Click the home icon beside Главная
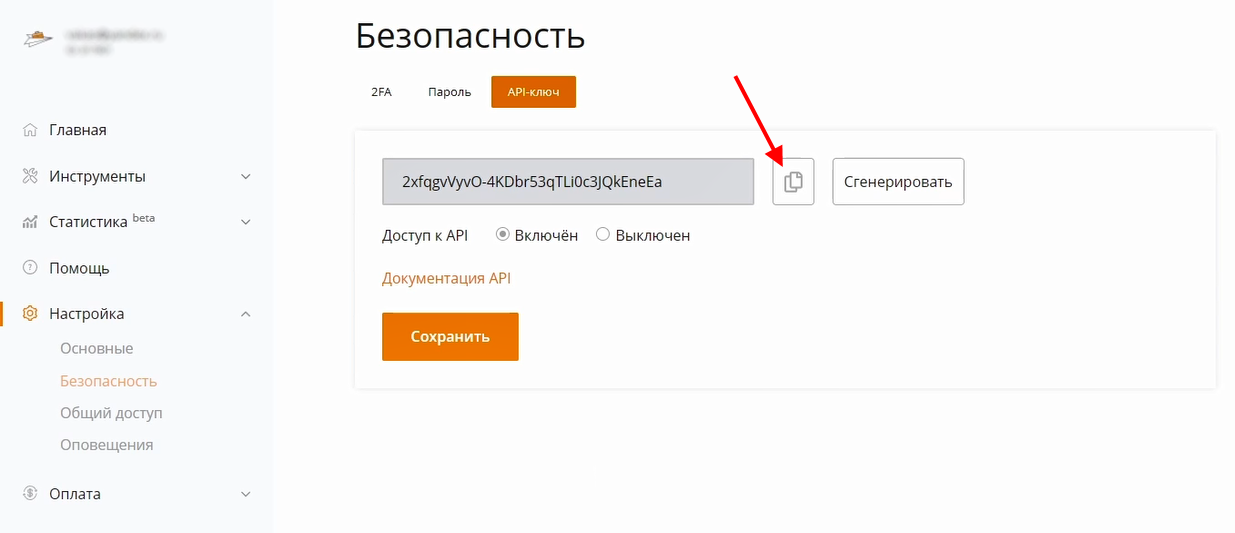Screen dimensions: 1235x533 30,130
